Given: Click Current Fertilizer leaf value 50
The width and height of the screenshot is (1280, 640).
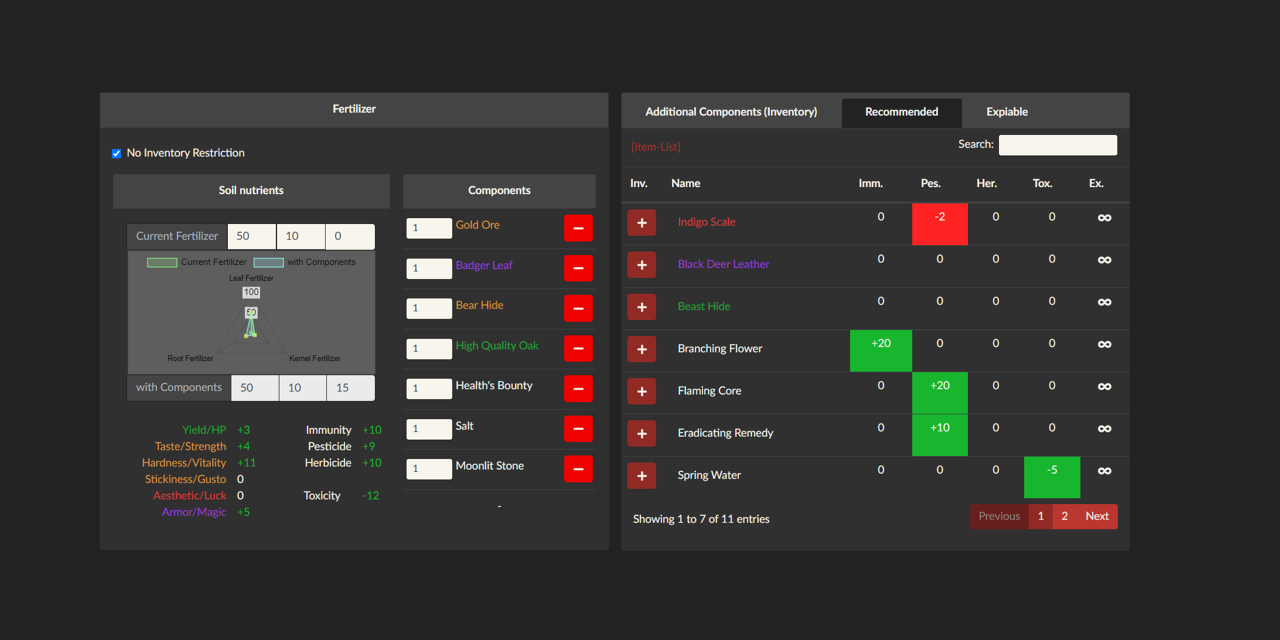Looking at the screenshot, I should click(252, 236).
